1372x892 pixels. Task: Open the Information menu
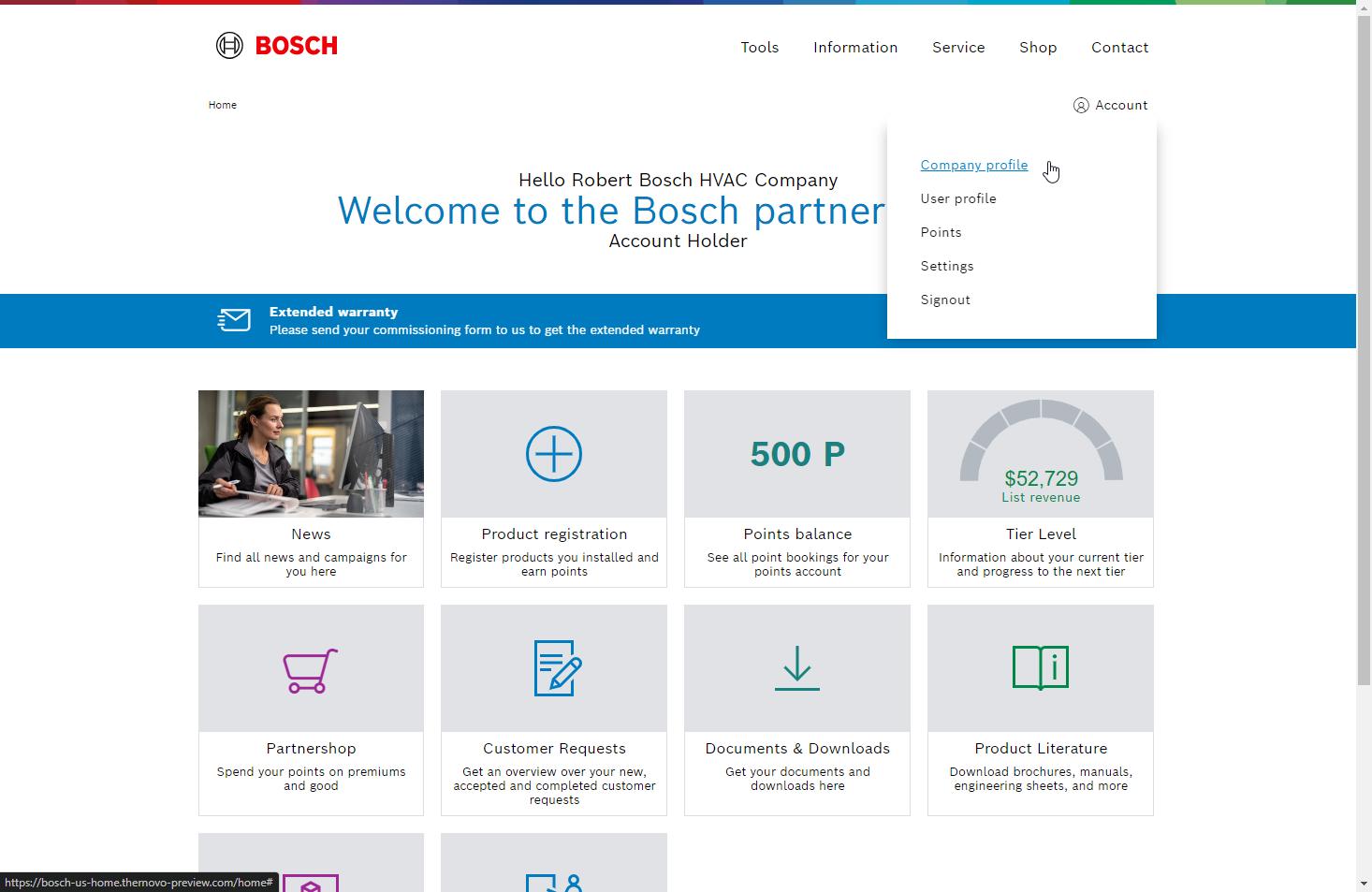855,48
